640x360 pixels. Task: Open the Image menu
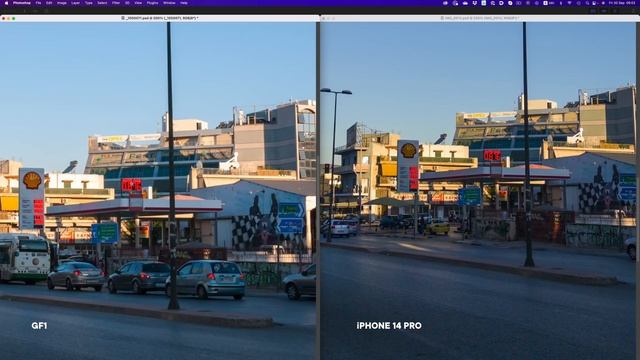click(x=62, y=3)
